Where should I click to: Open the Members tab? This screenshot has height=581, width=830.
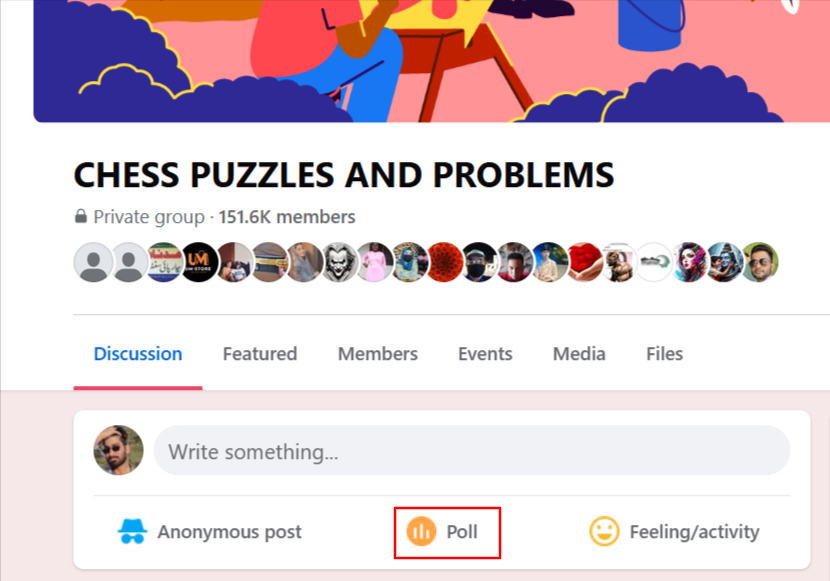(377, 353)
